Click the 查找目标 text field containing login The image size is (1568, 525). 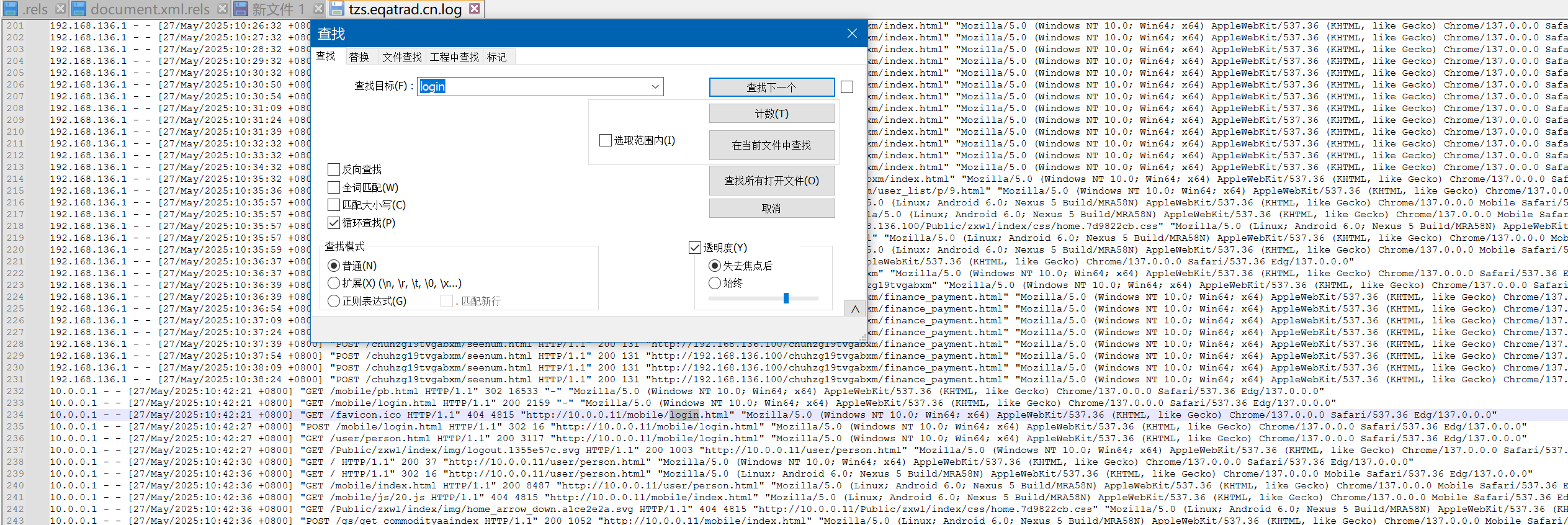[534, 87]
